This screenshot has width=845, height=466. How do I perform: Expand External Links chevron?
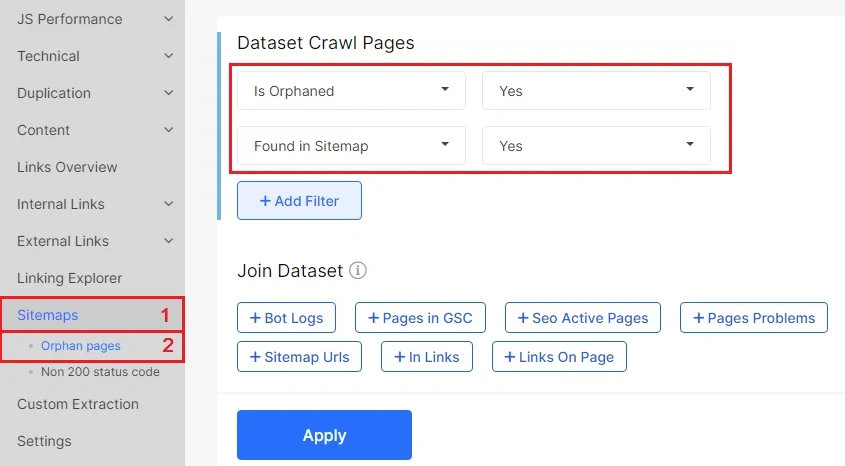tap(169, 241)
